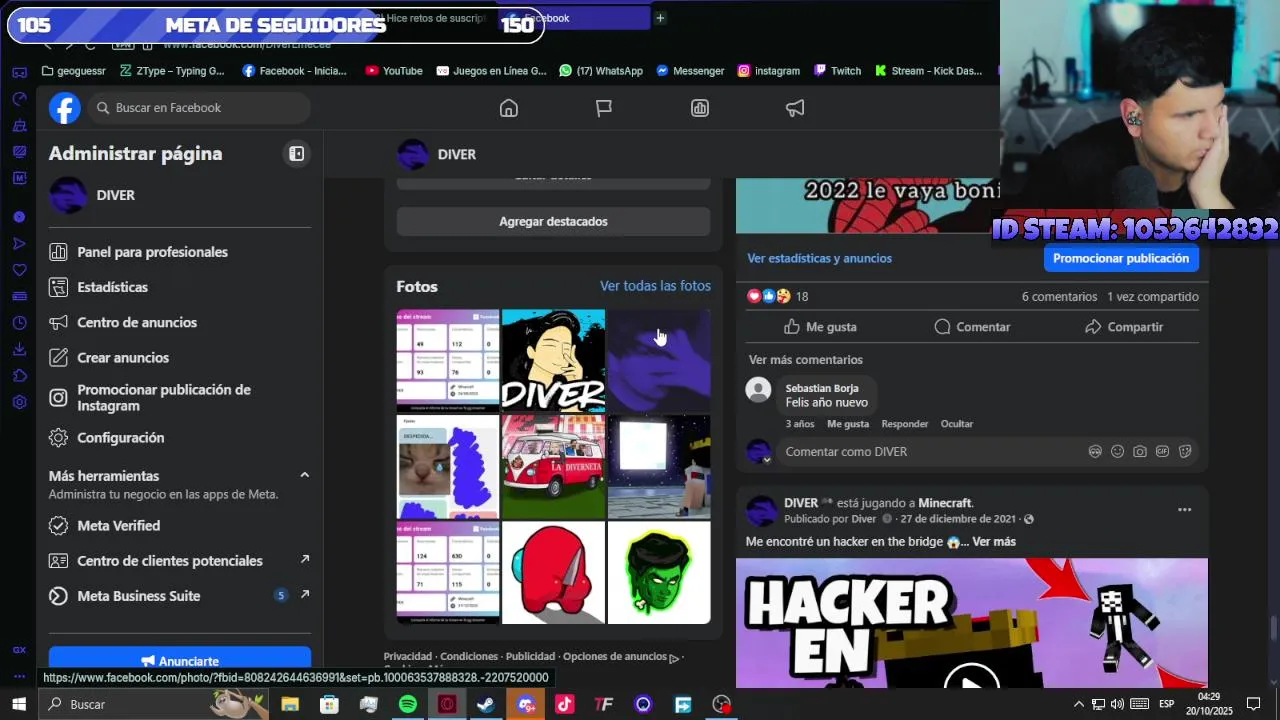1280x720 pixels.
Task: Open the instagram bookmark
Action: [768, 71]
